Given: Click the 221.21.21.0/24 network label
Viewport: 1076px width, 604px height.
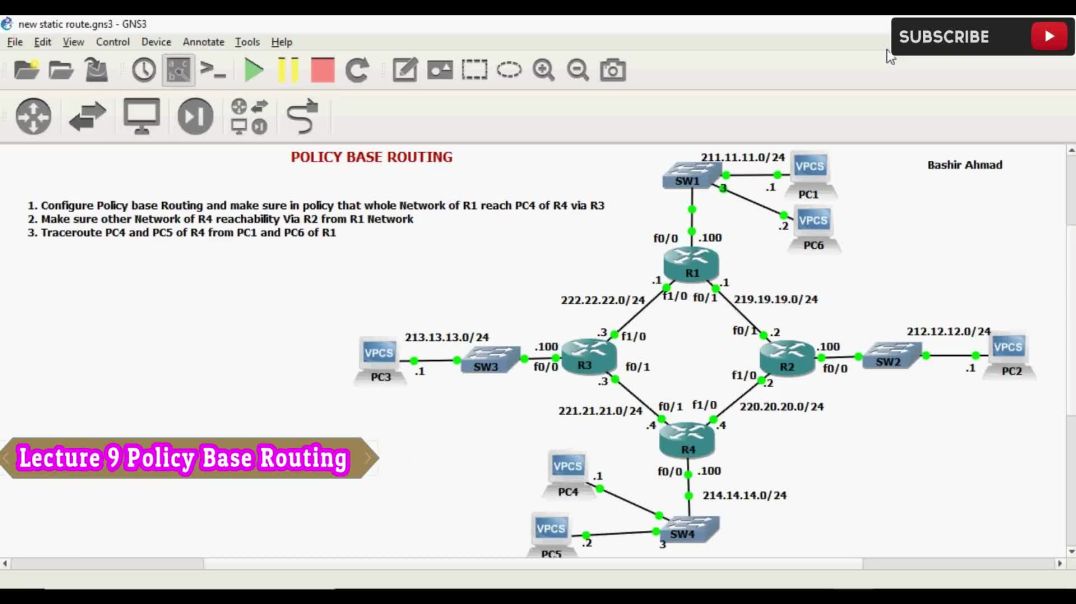Looking at the screenshot, I should [600, 410].
